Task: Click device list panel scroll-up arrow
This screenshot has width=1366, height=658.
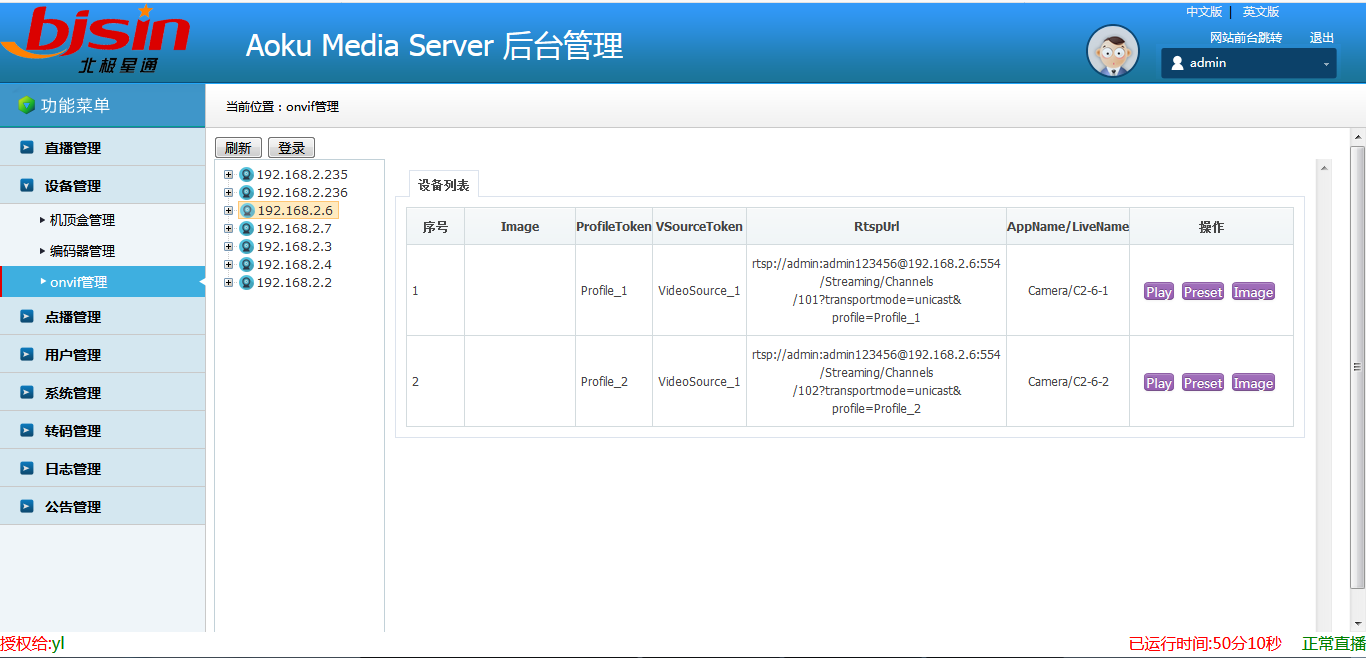Action: pyautogui.click(x=1325, y=167)
